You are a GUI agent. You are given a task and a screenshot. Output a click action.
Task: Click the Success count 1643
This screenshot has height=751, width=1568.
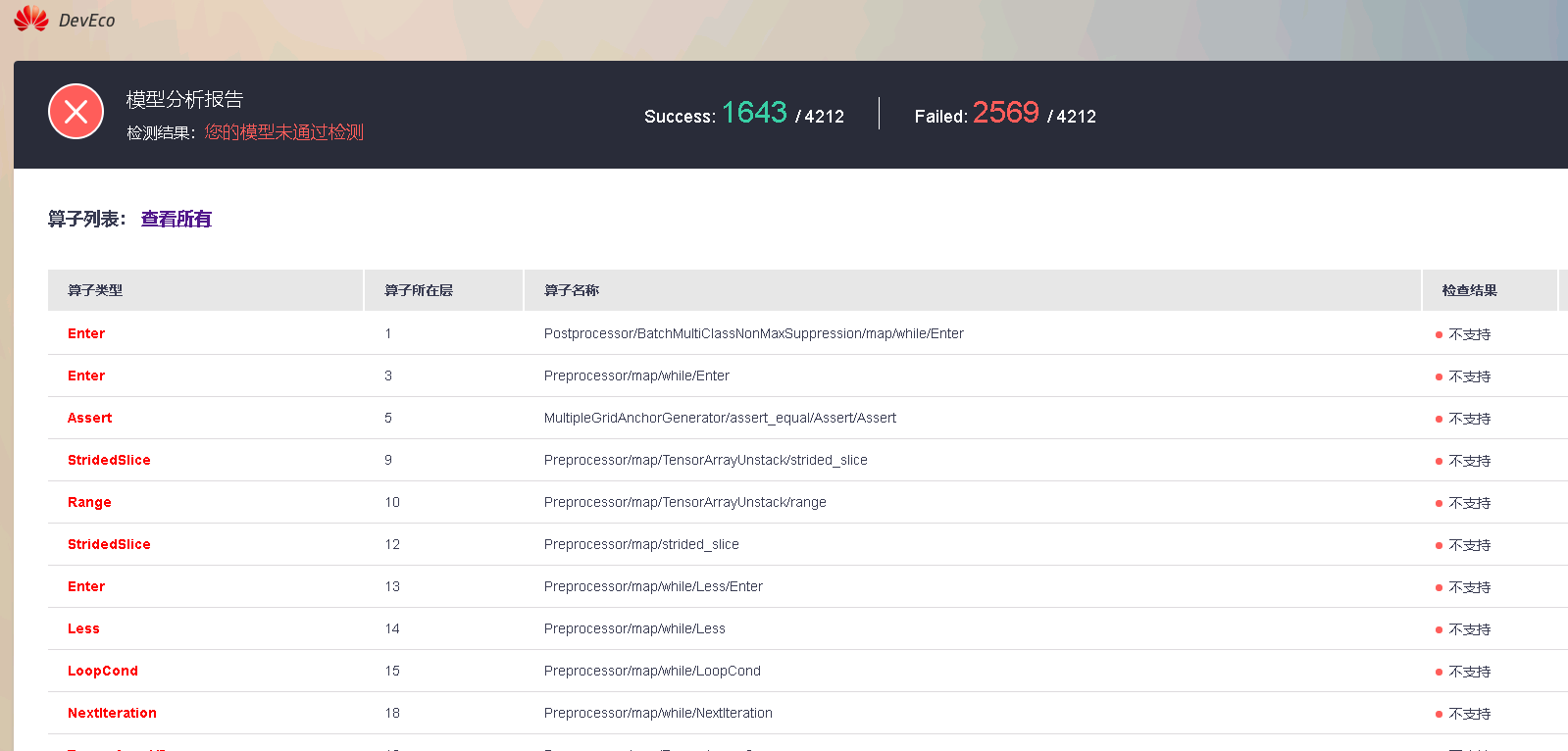[754, 113]
